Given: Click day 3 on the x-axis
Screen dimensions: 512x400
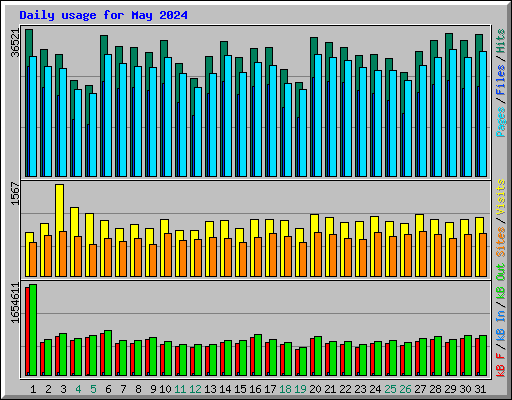Looking at the screenshot, I should [63, 389].
